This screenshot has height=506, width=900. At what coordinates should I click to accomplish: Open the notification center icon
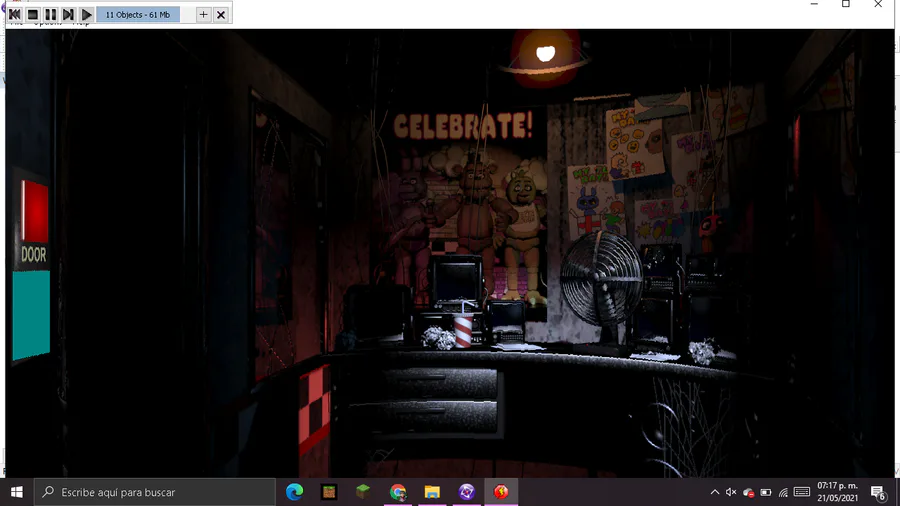click(x=878, y=492)
